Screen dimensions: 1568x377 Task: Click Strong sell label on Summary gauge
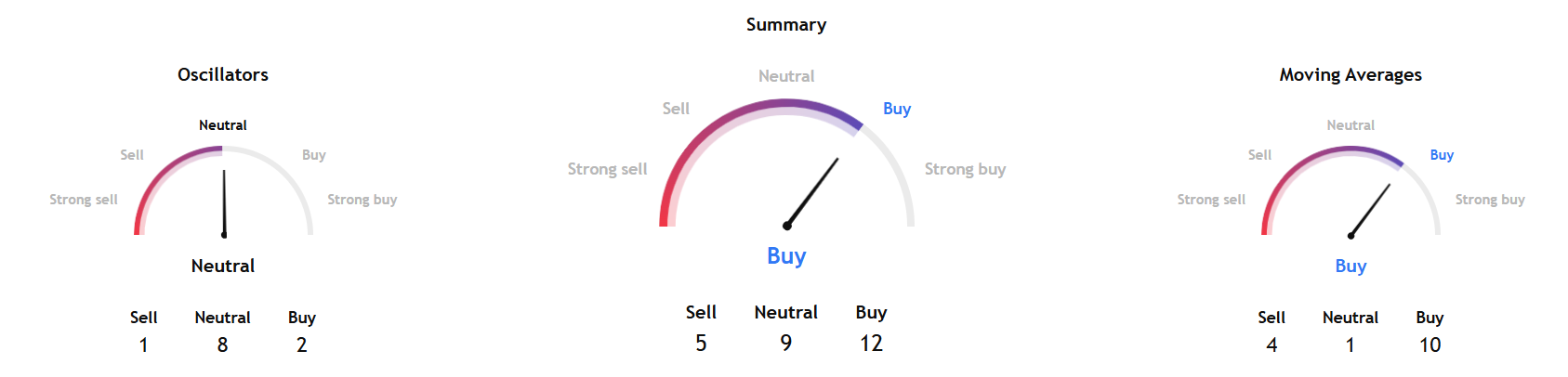[x=607, y=169]
